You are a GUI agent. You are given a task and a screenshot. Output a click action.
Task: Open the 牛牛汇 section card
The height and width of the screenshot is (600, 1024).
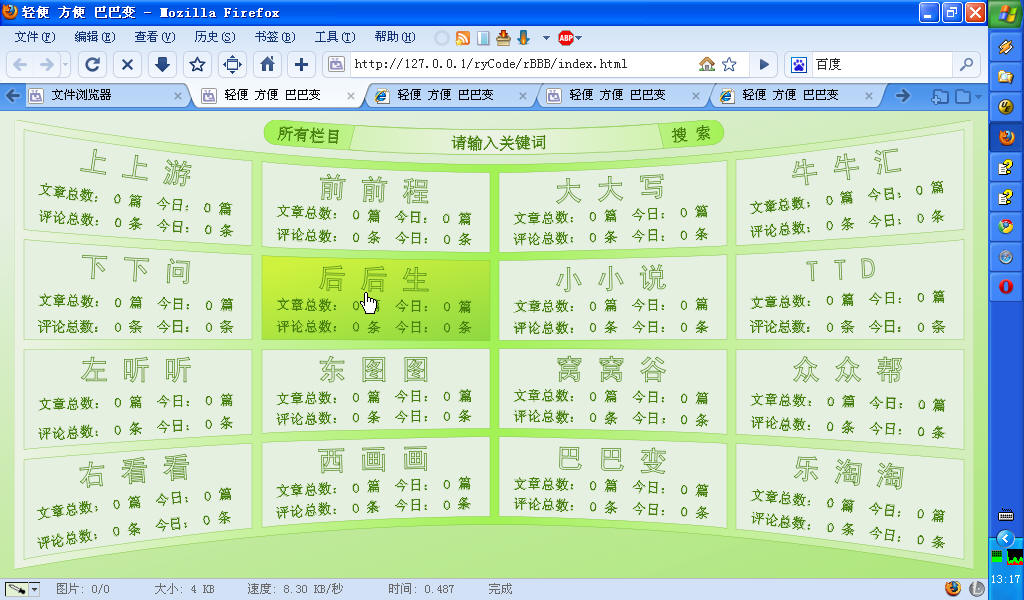click(x=850, y=188)
